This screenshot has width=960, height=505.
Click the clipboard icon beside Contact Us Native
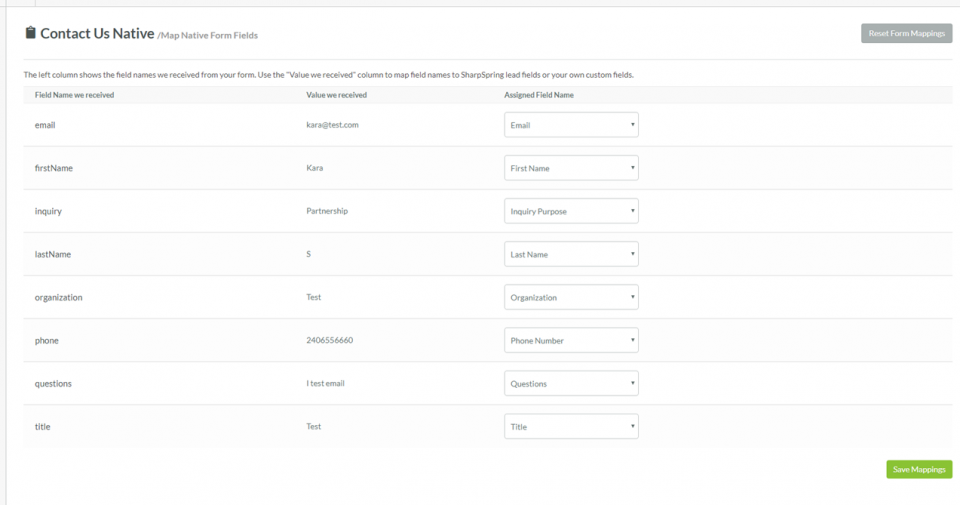point(30,33)
